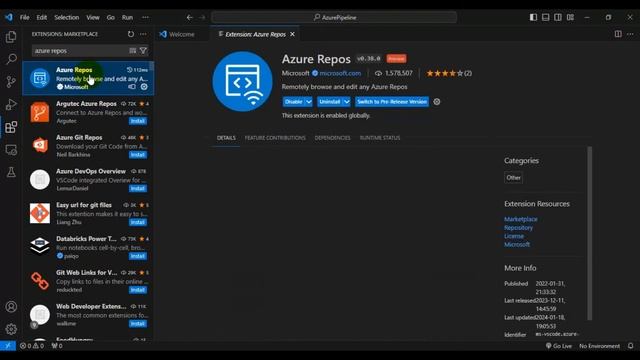Open the Azure Repos list item manage gear
The height and width of the screenshot is (360, 640).
point(144,87)
